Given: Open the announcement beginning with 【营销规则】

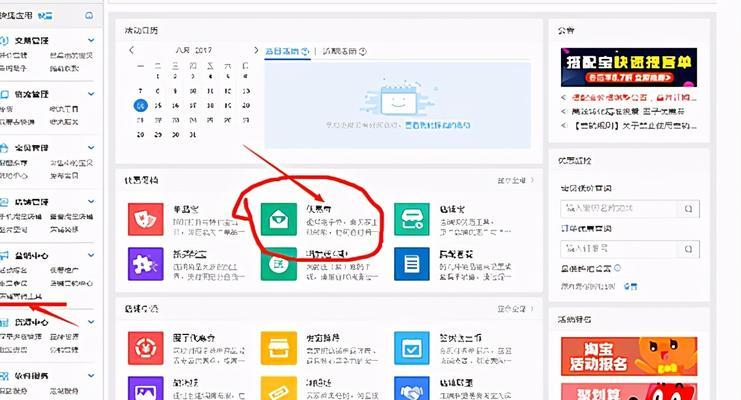Looking at the screenshot, I should 634,125.
